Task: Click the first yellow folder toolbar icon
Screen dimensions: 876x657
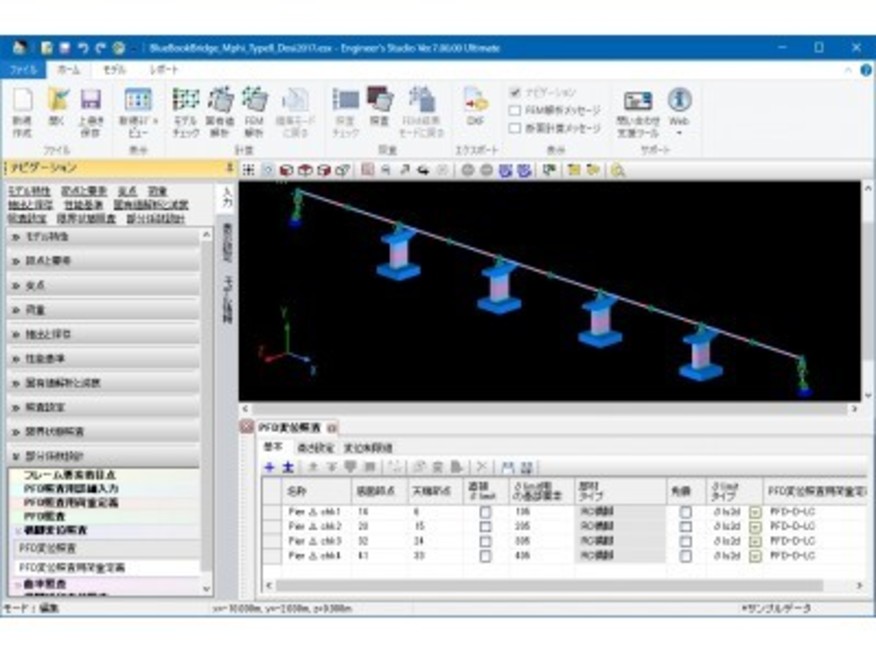Action: pyautogui.click(x=574, y=170)
